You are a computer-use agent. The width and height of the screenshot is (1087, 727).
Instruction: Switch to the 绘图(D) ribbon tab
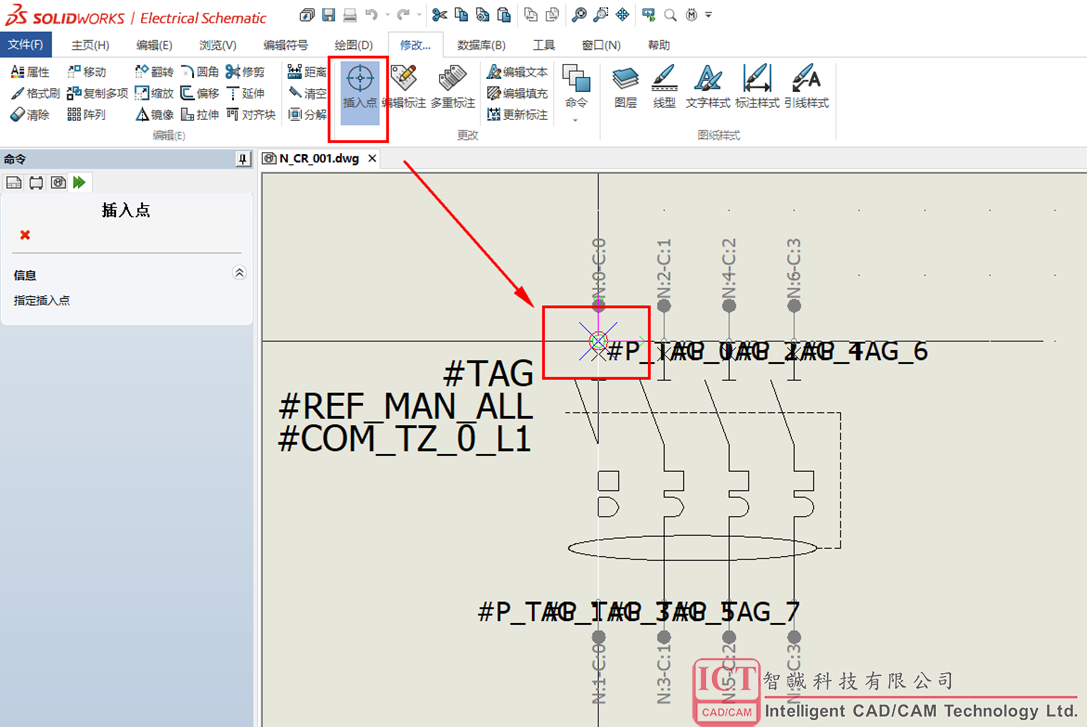tap(354, 45)
